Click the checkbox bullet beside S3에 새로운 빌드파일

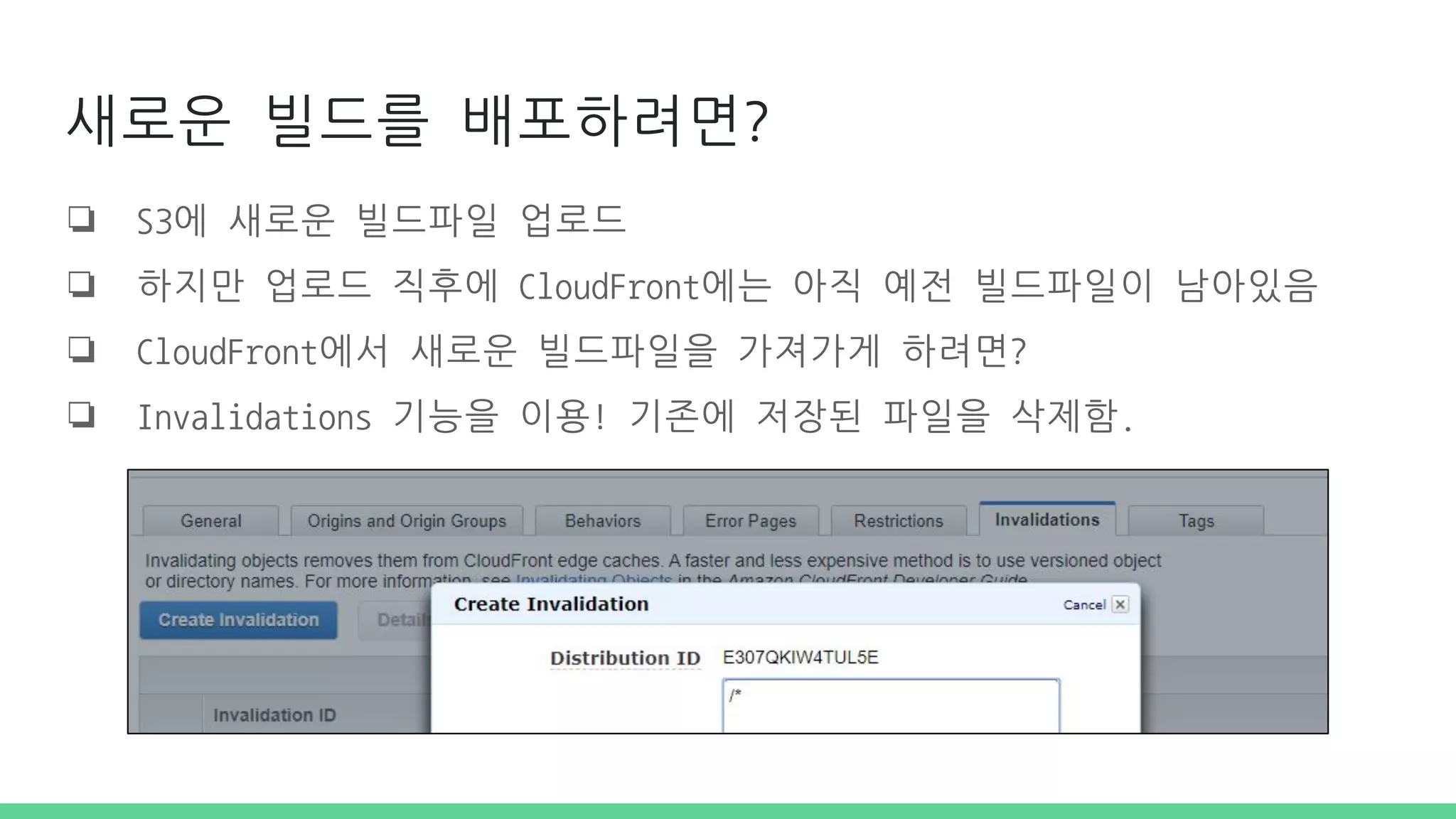(x=81, y=219)
